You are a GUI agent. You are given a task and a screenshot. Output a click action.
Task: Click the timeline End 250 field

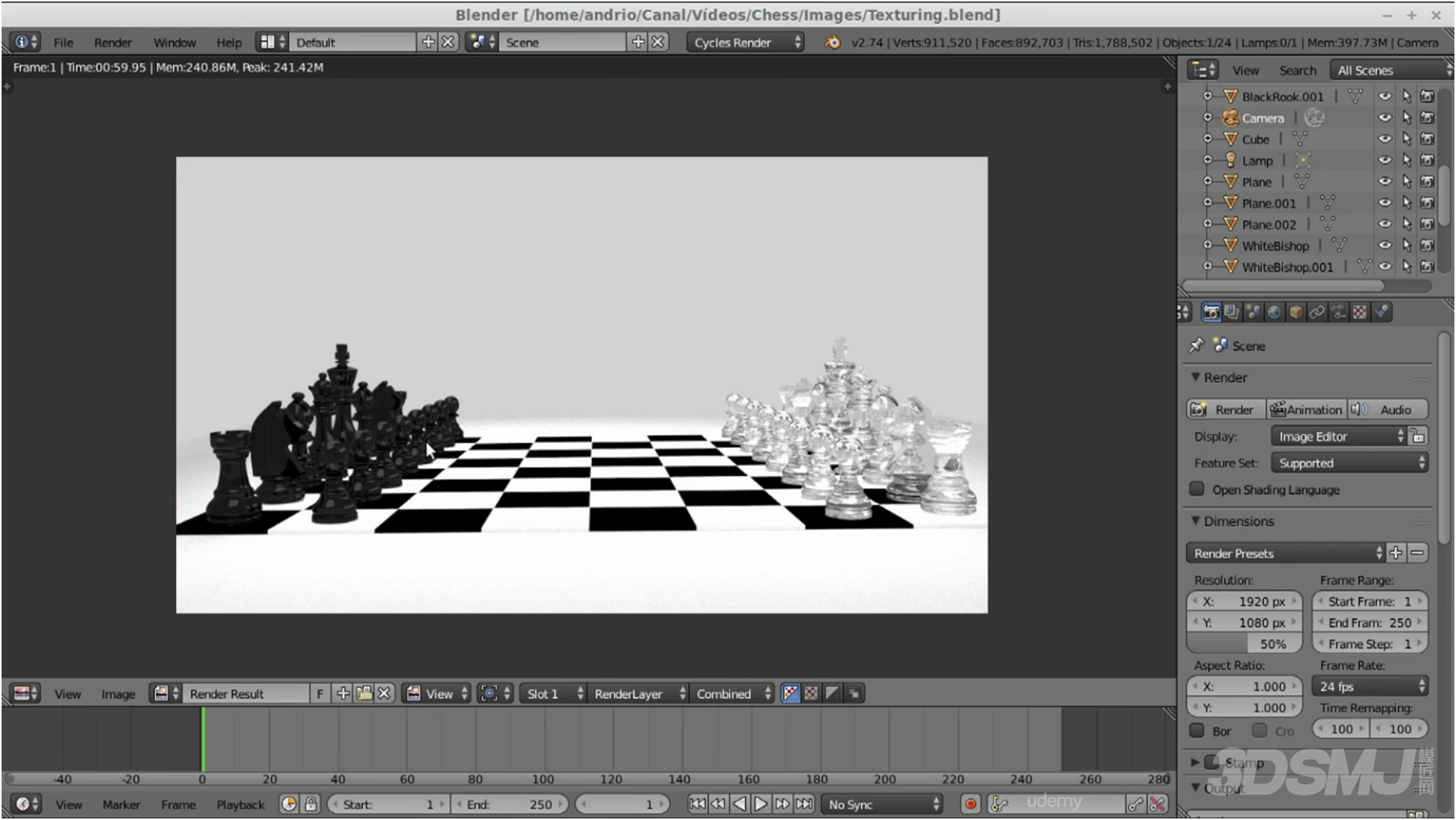[x=510, y=804]
